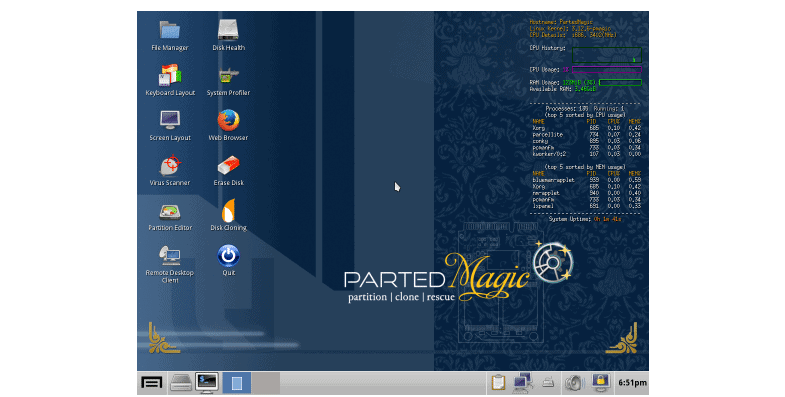
Task: Launch Disk Health from the desktop
Action: pos(228,36)
